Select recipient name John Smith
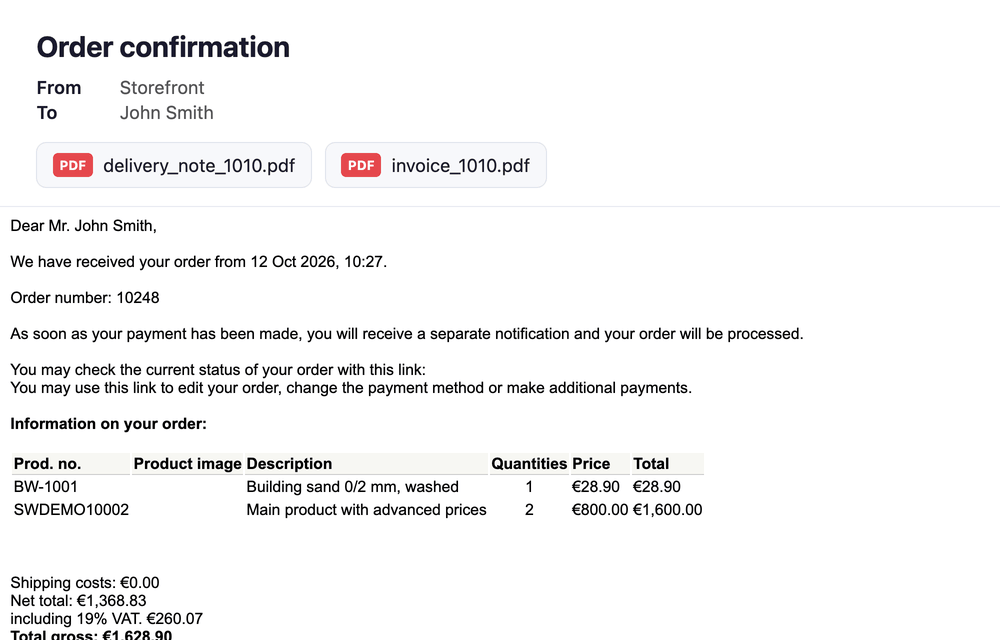 pyautogui.click(x=166, y=113)
